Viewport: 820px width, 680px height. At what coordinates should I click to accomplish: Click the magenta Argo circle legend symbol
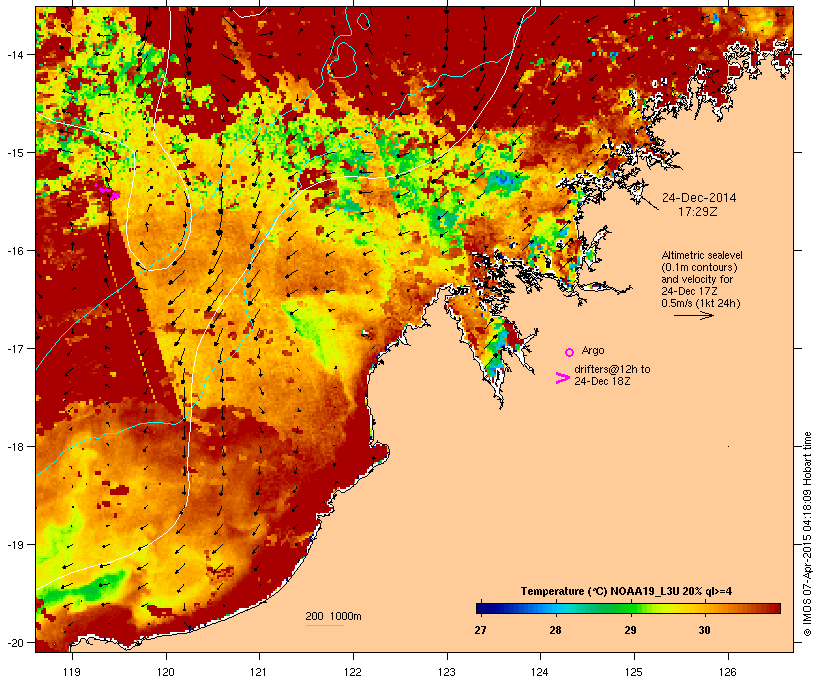point(570,352)
